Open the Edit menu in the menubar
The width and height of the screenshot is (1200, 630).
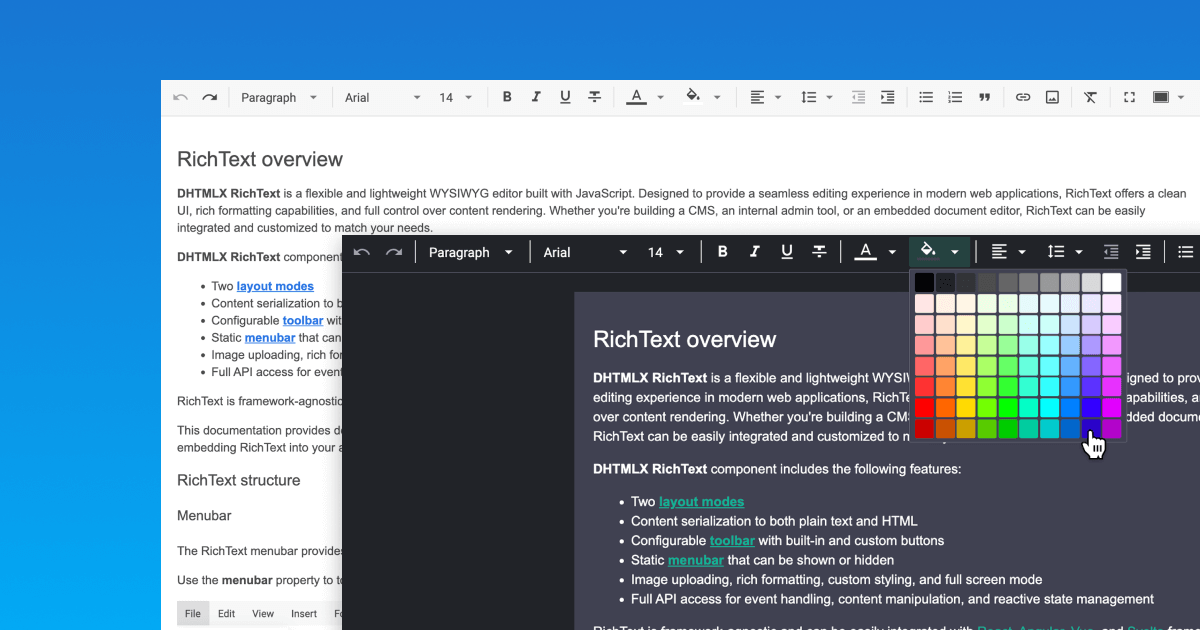(226, 613)
